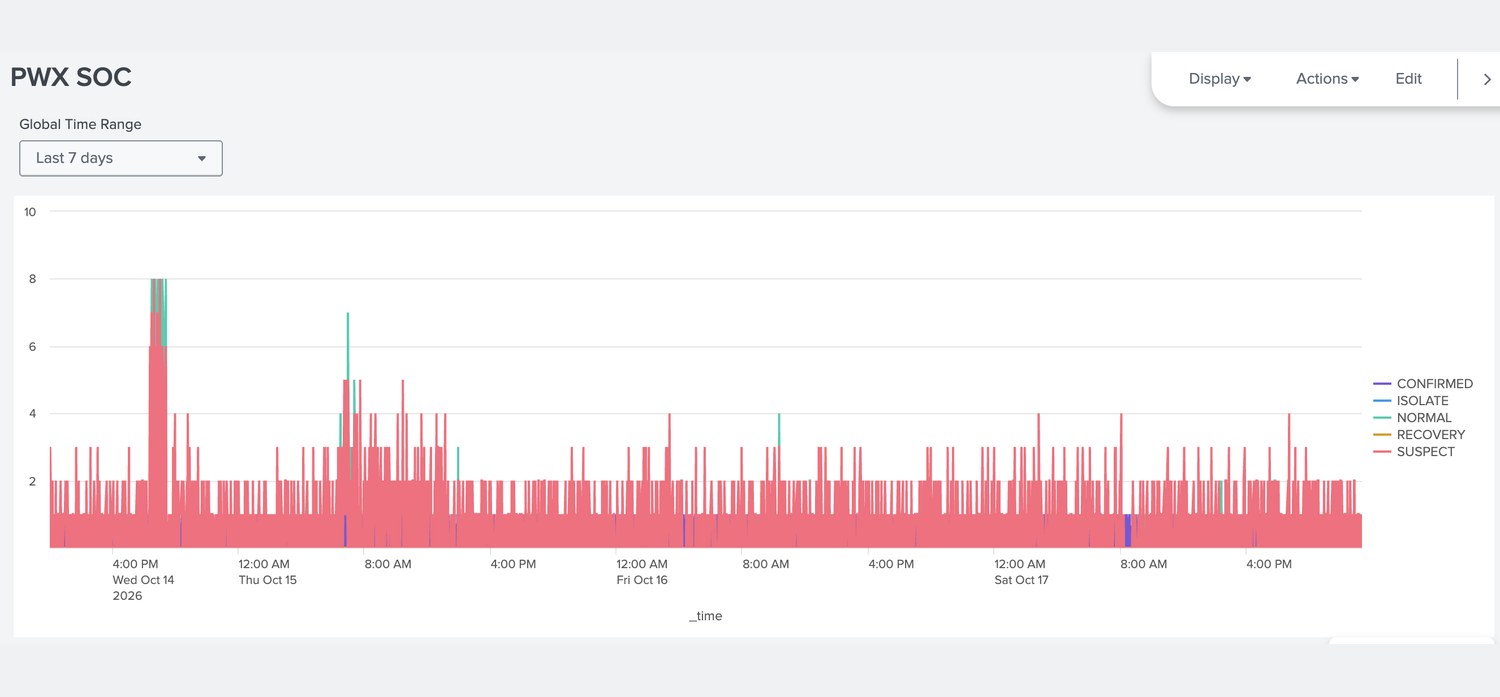
Task: Toggle the CONFIRMED legend series
Action: [1423, 384]
